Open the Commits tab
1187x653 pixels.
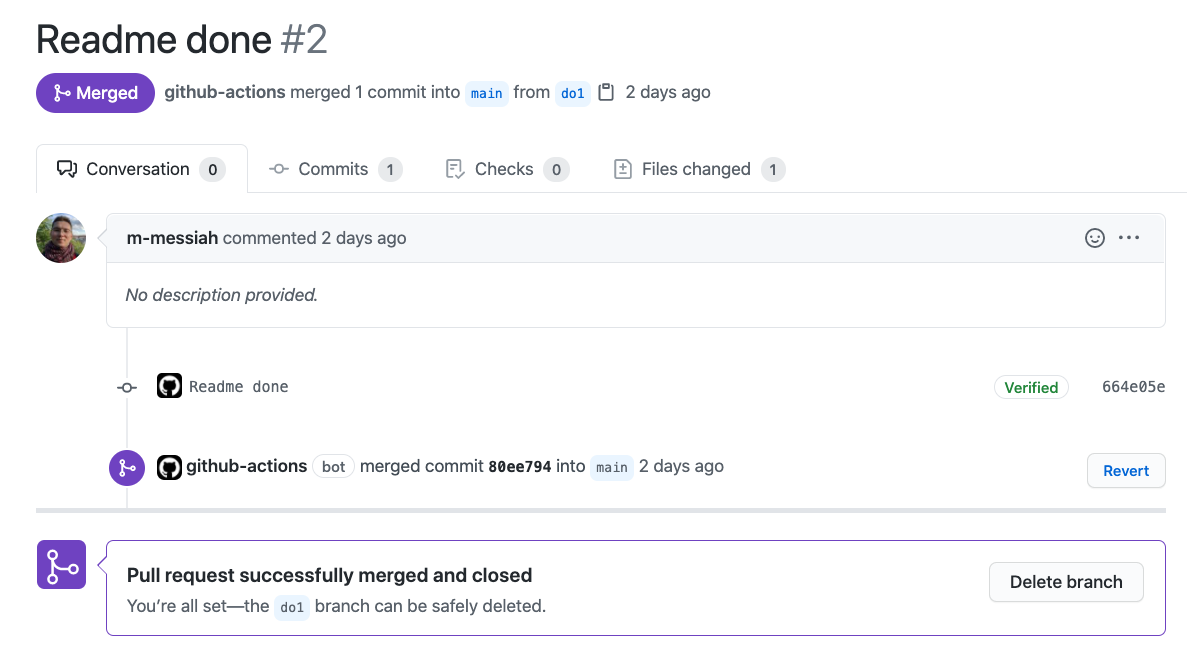[335, 169]
